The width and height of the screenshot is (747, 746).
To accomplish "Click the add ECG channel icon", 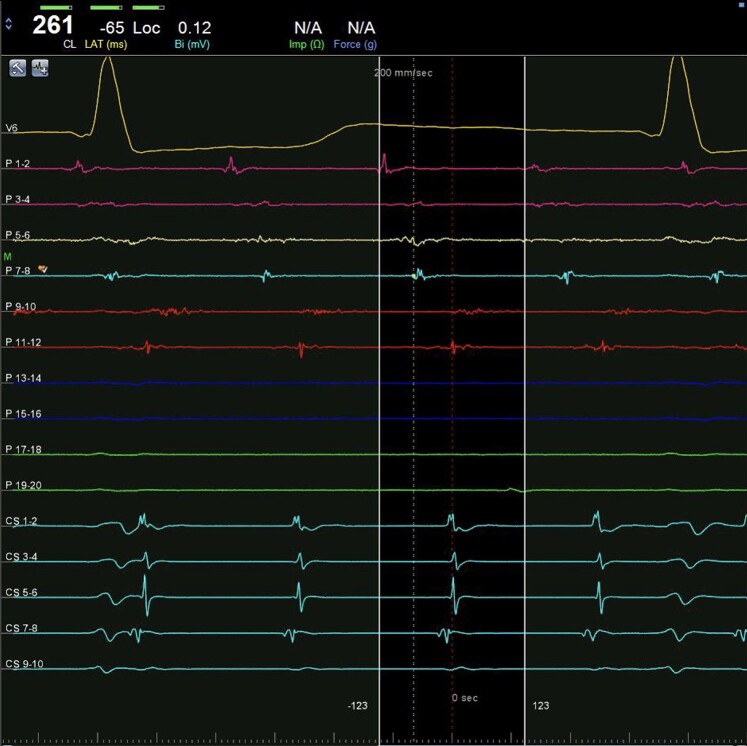I will 40,68.
